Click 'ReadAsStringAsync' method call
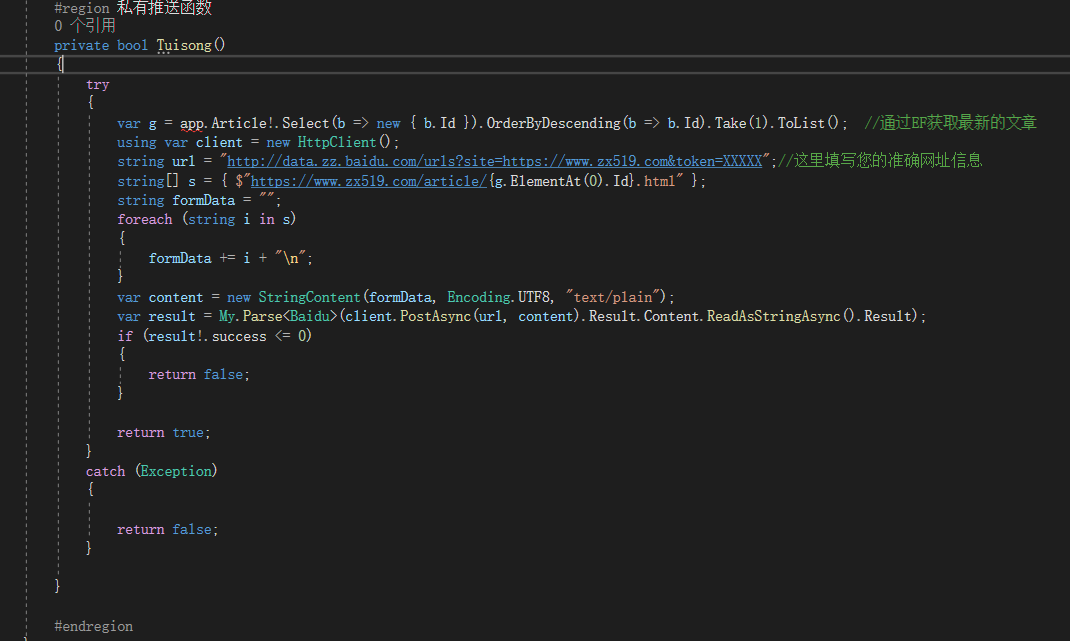 pyautogui.click(x=773, y=317)
